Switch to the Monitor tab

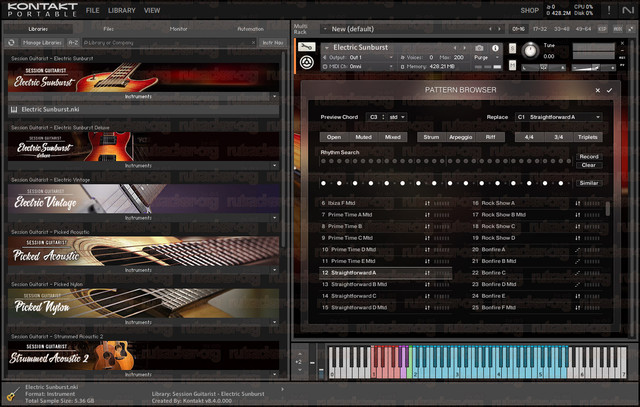pos(178,29)
